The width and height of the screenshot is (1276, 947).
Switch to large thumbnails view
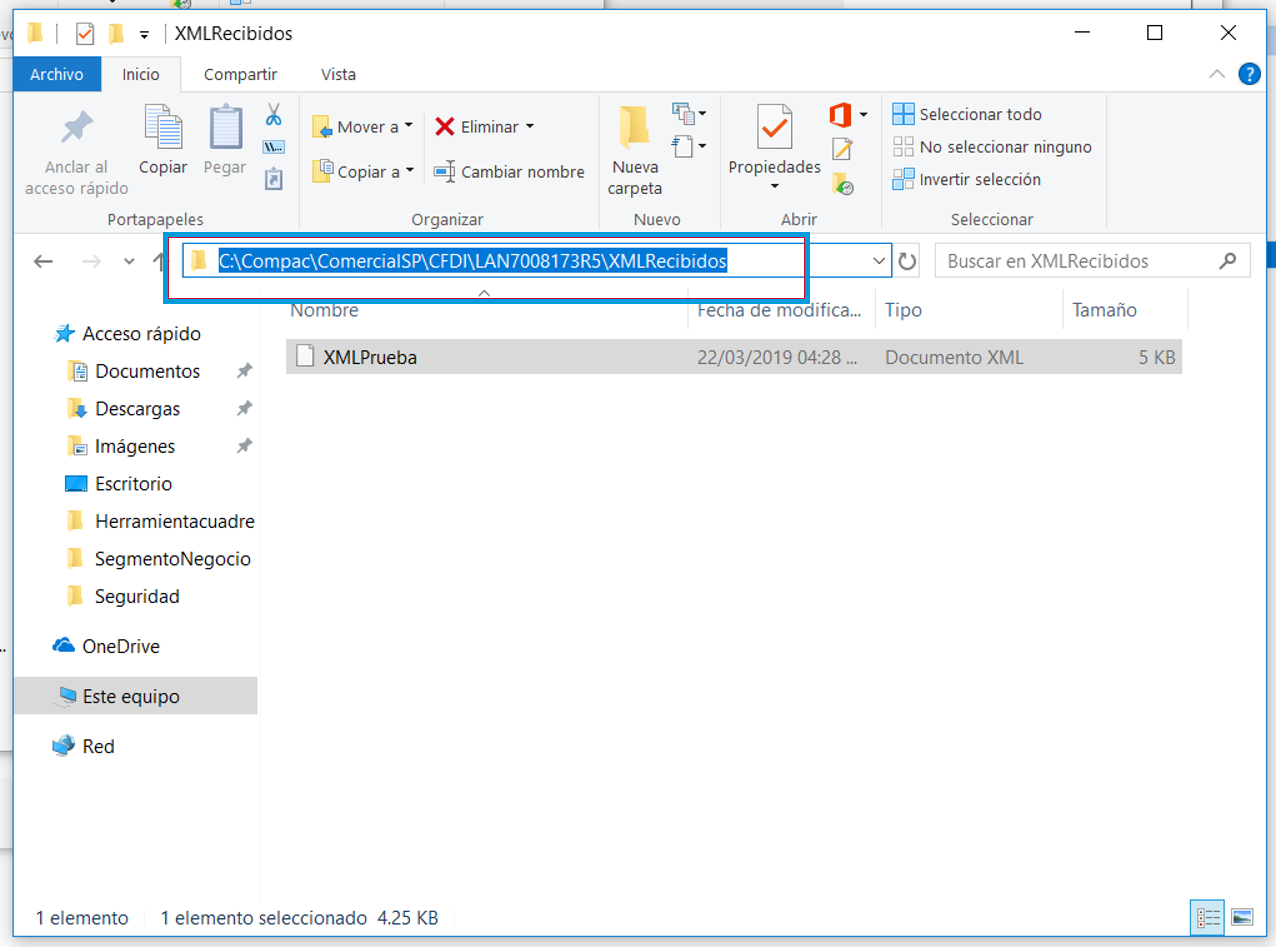(x=1242, y=917)
